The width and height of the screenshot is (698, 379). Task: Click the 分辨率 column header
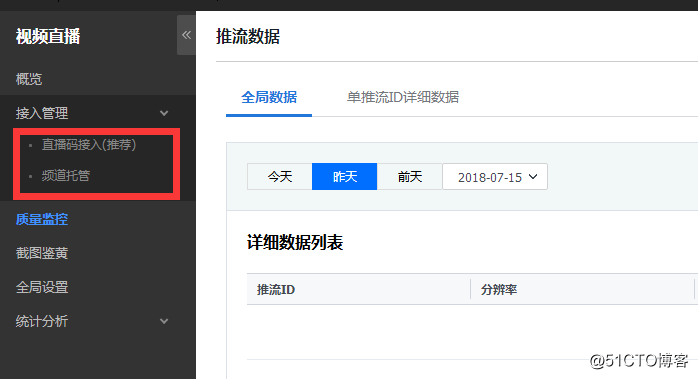pos(499,290)
